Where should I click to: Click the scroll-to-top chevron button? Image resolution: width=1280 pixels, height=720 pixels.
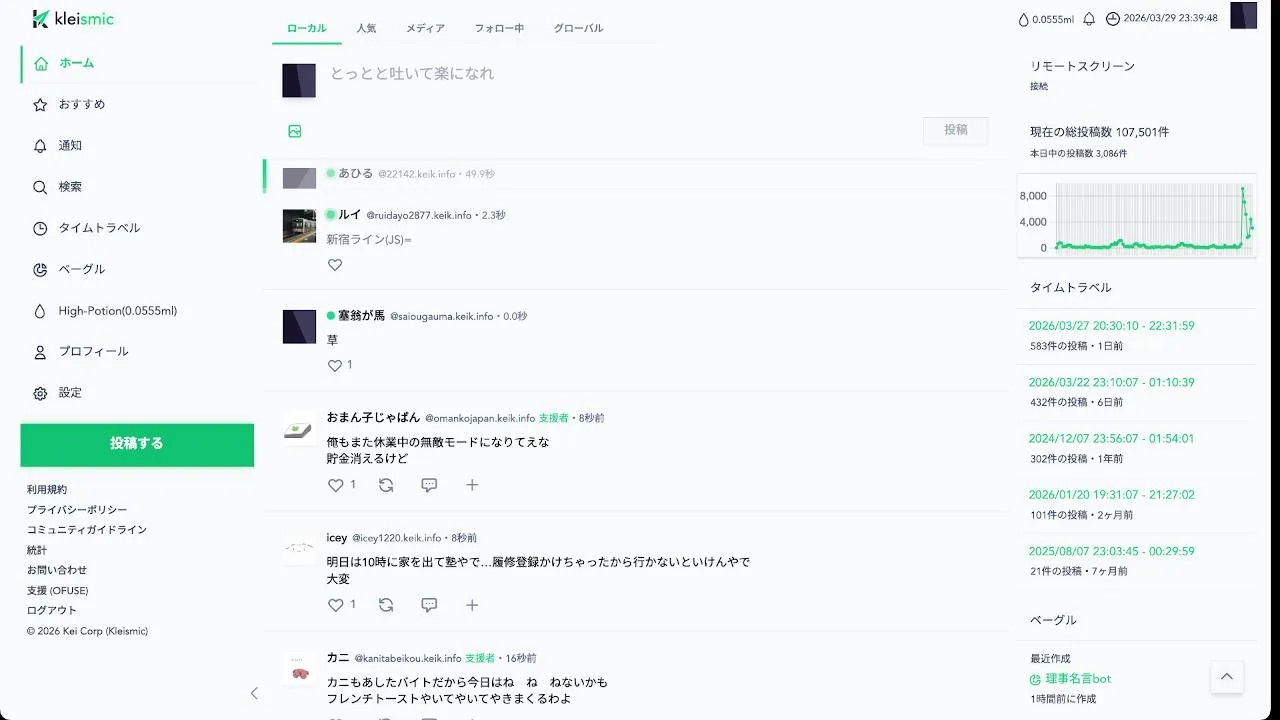tap(1227, 677)
